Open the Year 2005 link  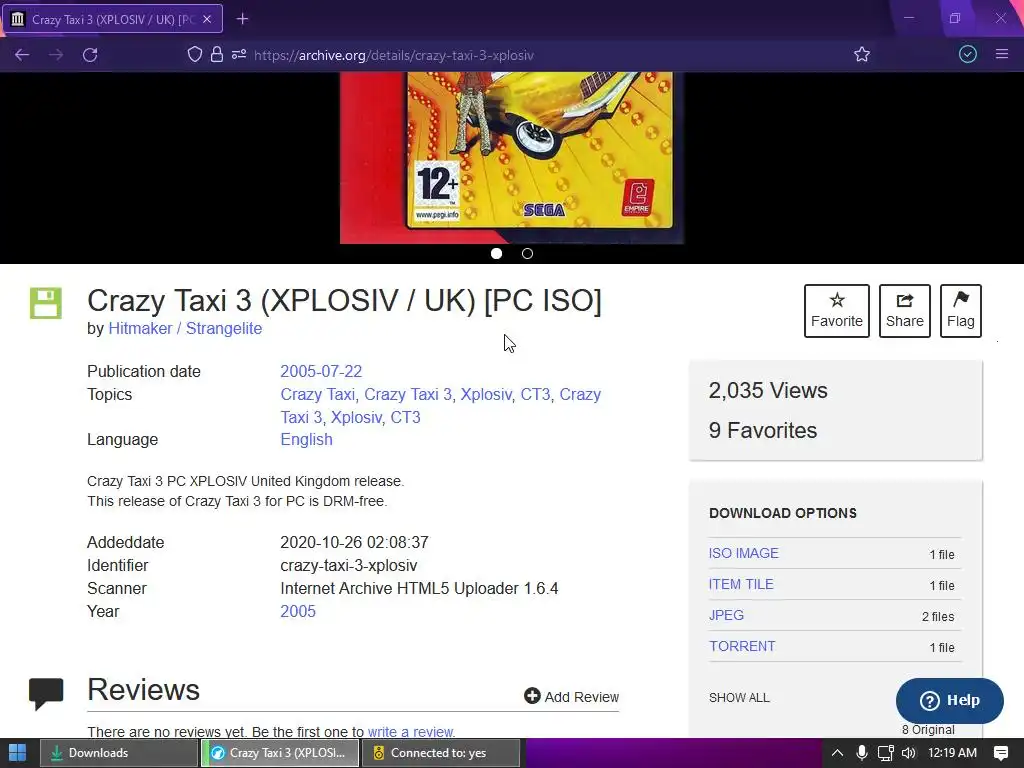pyautogui.click(x=298, y=611)
